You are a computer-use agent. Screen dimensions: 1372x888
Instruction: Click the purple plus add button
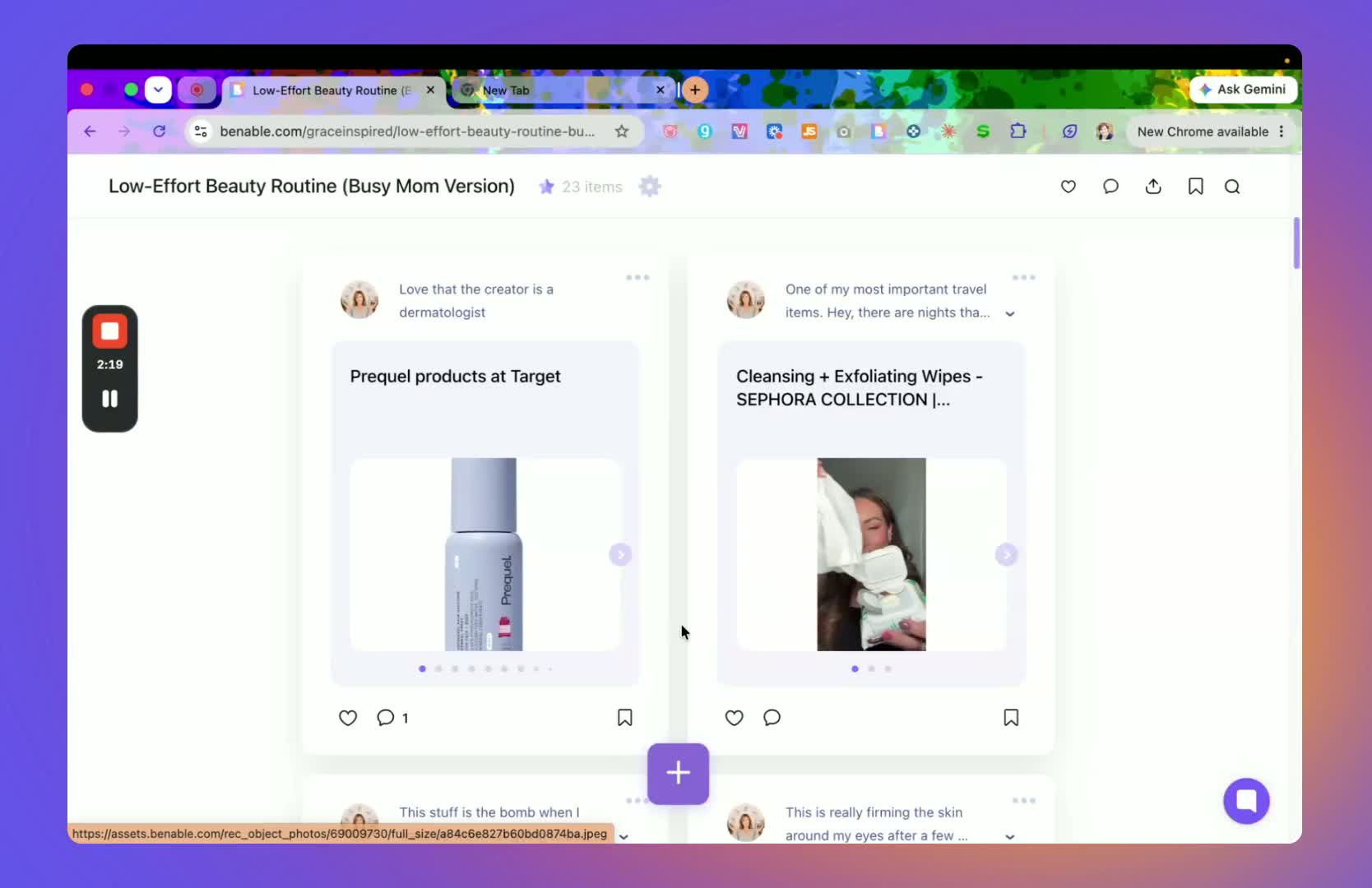pyautogui.click(x=678, y=773)
